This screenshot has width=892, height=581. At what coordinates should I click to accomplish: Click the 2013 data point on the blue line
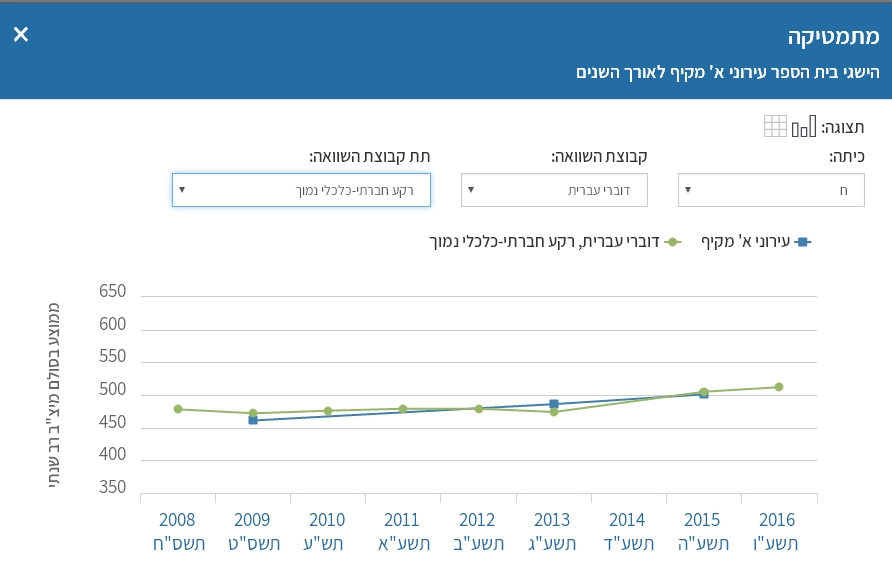[x=552, y=403]
